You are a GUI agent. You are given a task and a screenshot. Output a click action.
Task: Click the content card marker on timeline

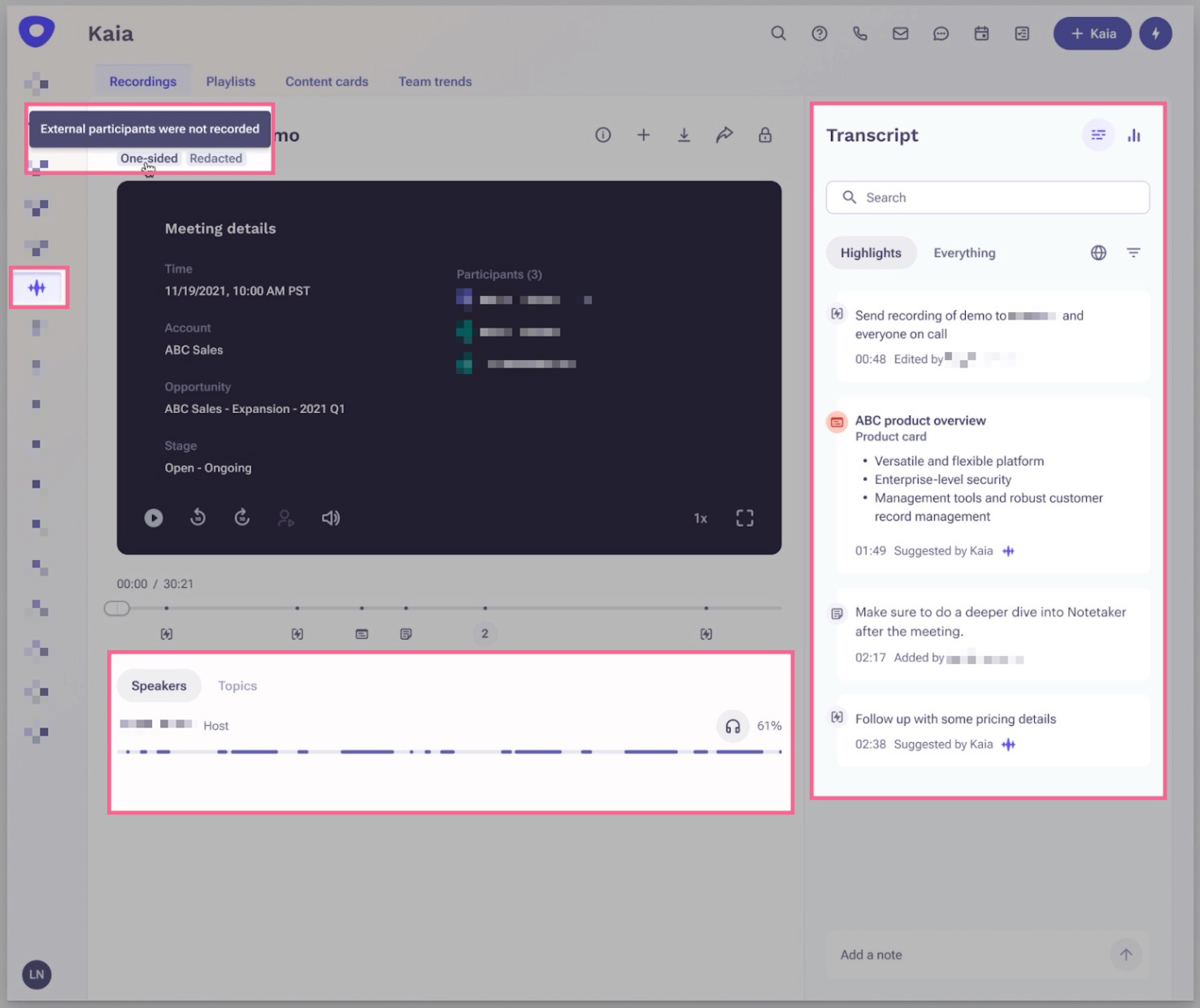point(362,634)
